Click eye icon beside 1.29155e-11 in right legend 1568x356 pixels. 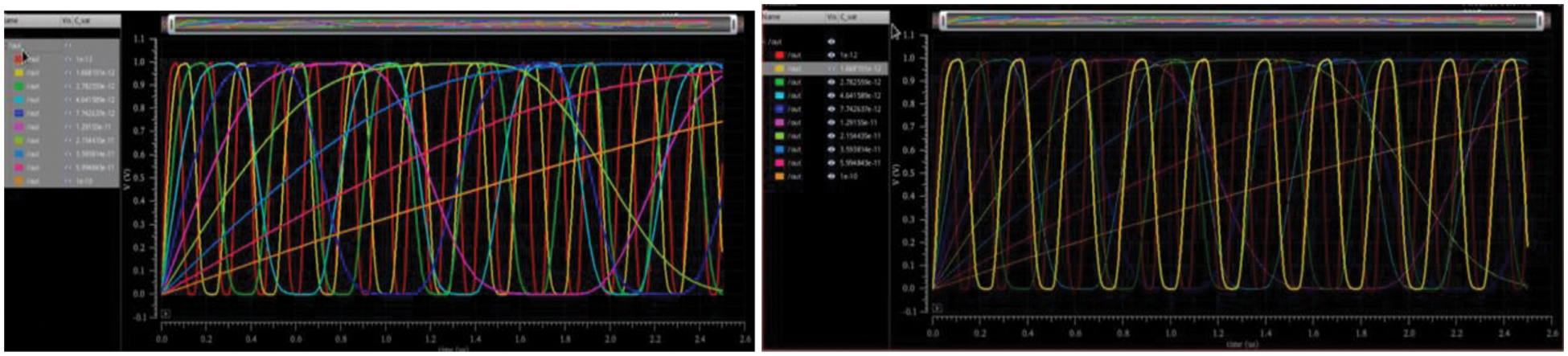point(831,122)
